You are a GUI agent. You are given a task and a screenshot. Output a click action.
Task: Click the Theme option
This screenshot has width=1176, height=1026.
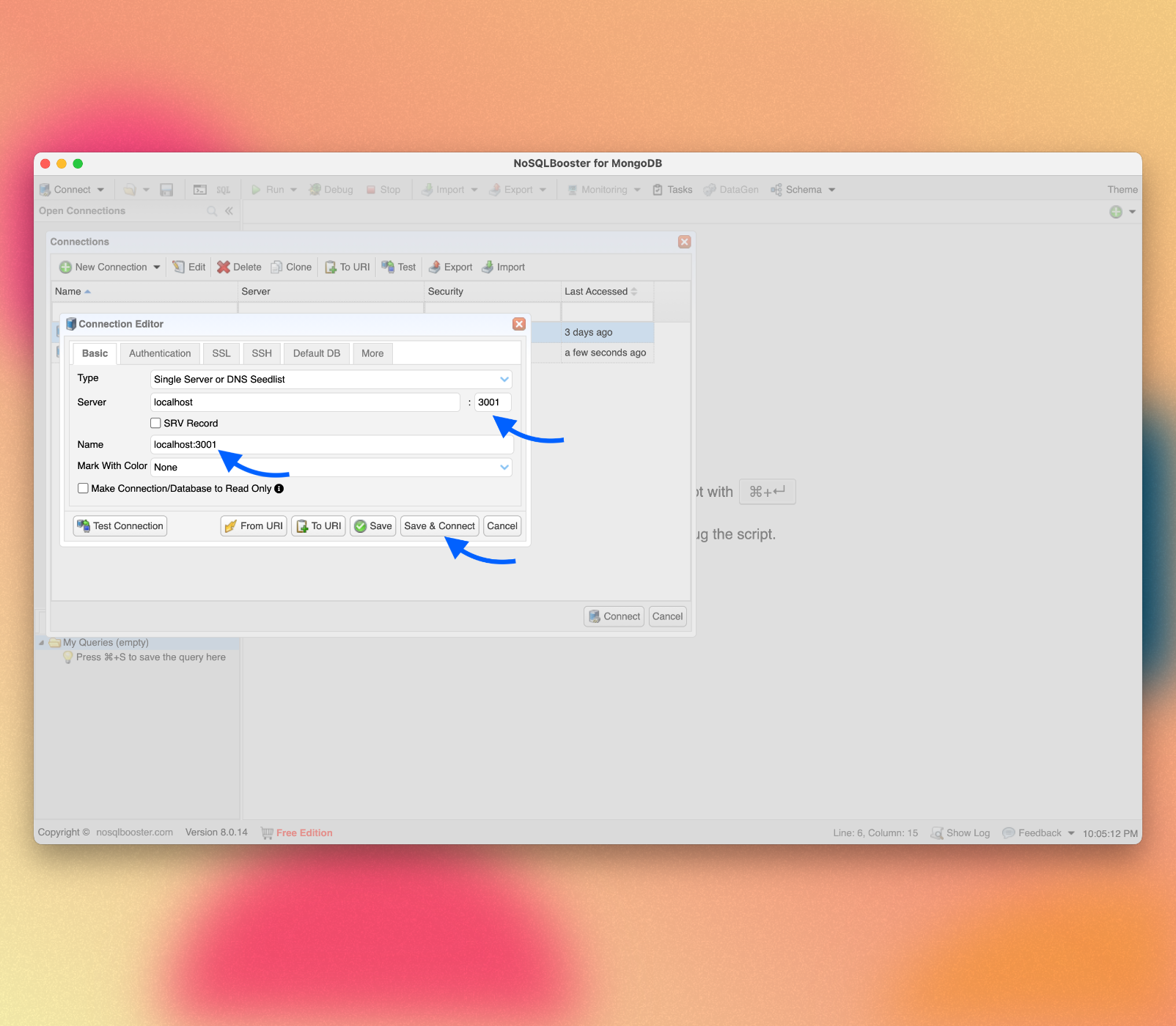(x=1122, y=190)
